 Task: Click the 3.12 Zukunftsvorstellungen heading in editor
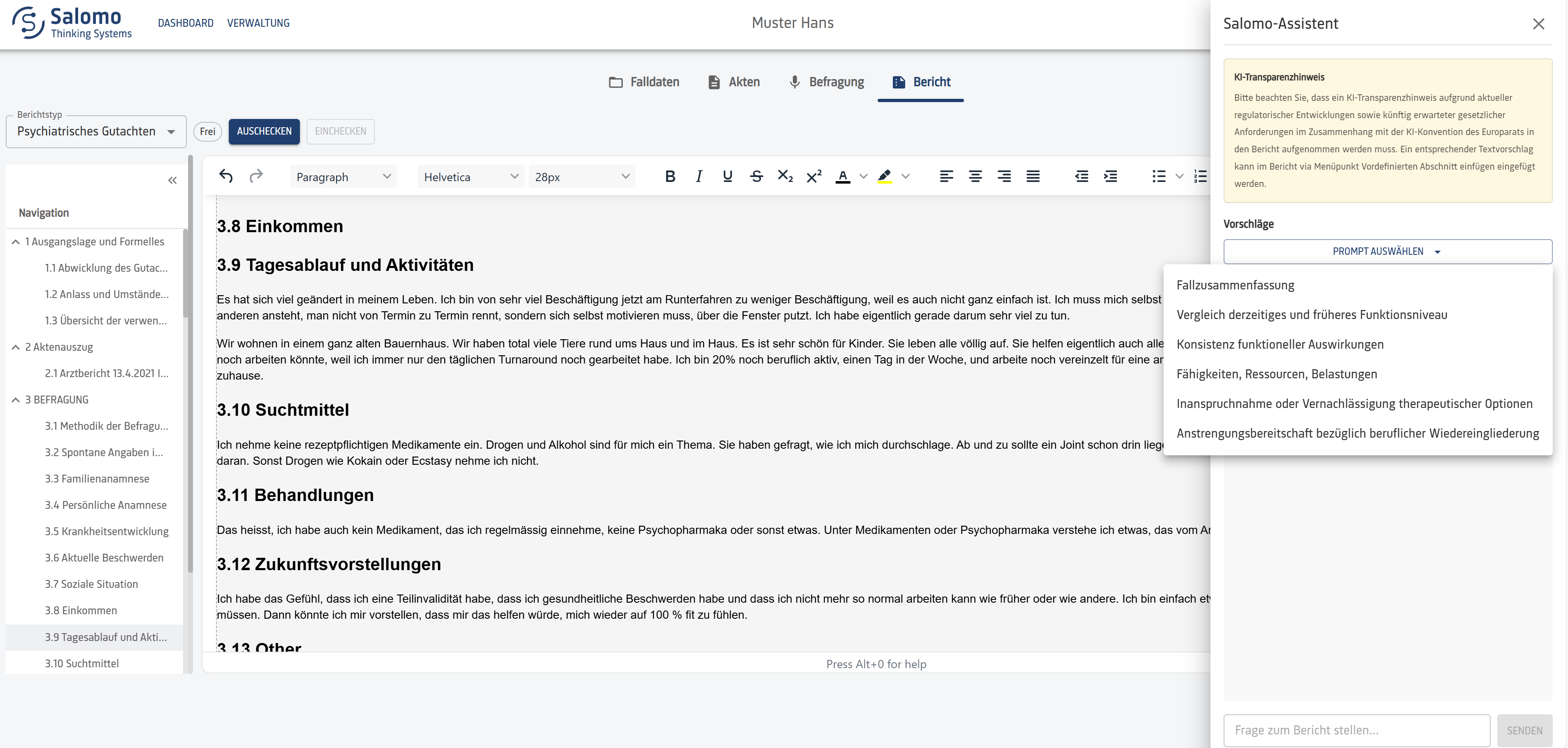329,564
